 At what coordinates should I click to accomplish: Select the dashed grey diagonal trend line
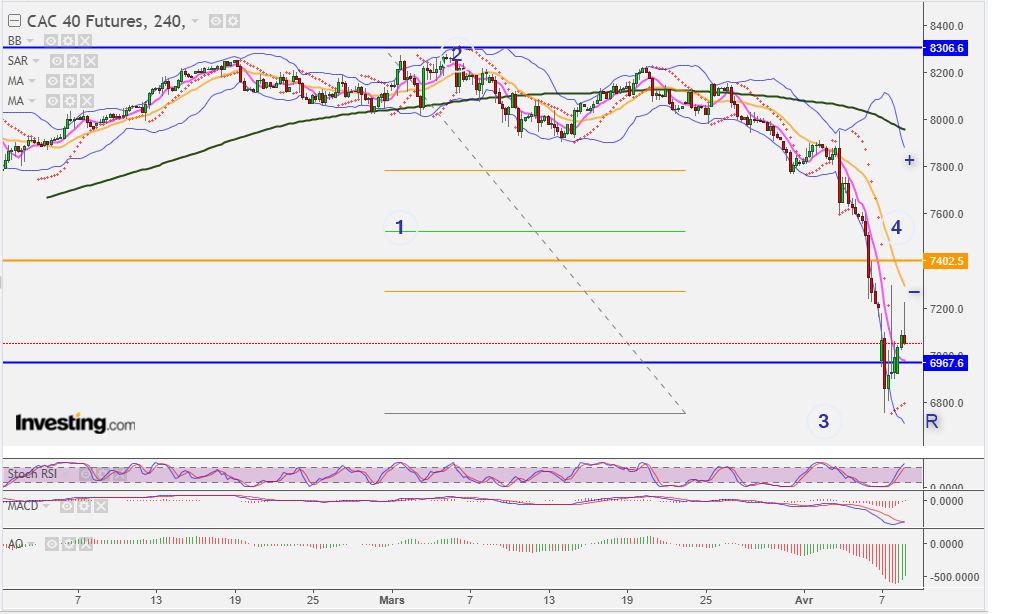[537, 233]
